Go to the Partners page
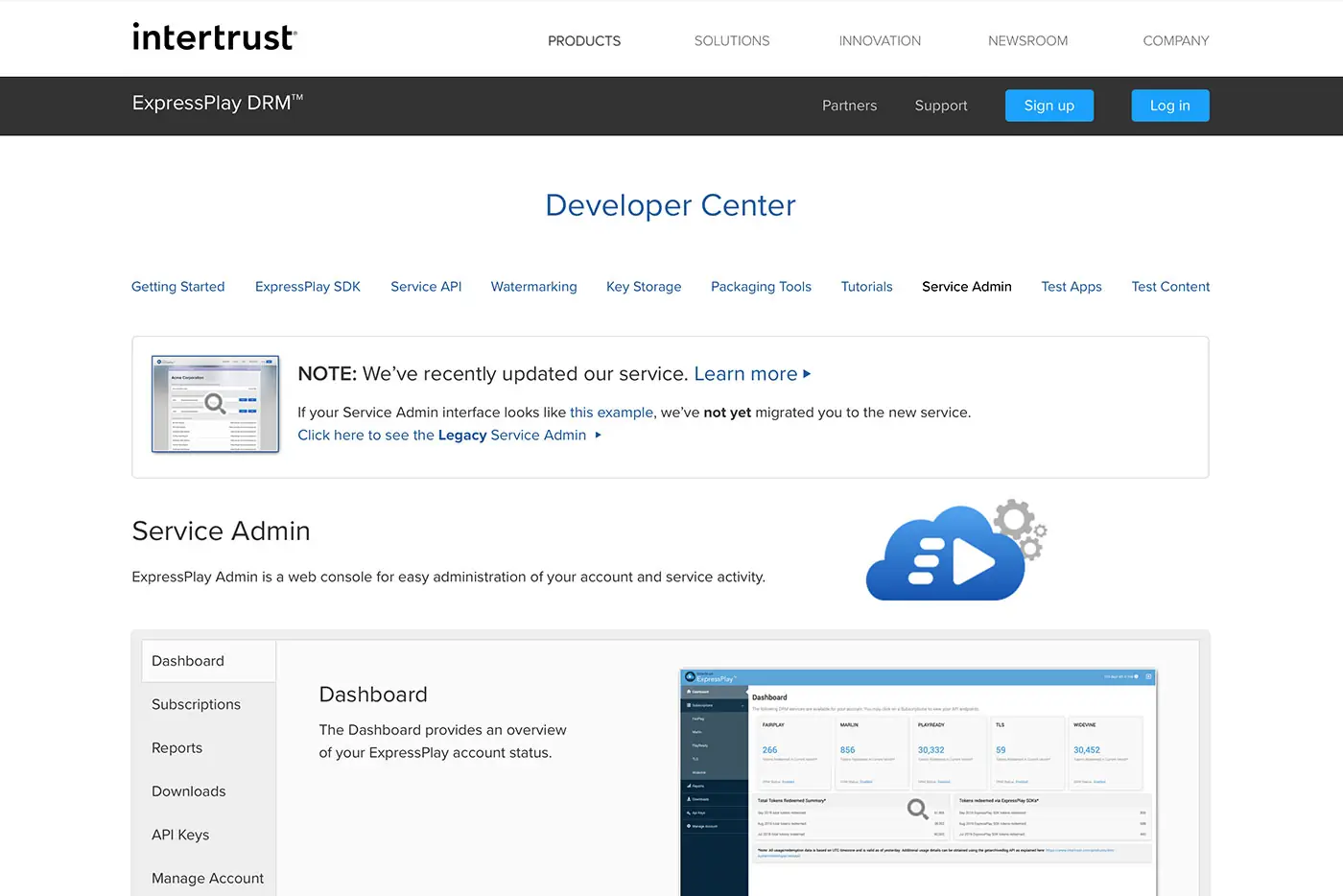 (849, 106)
